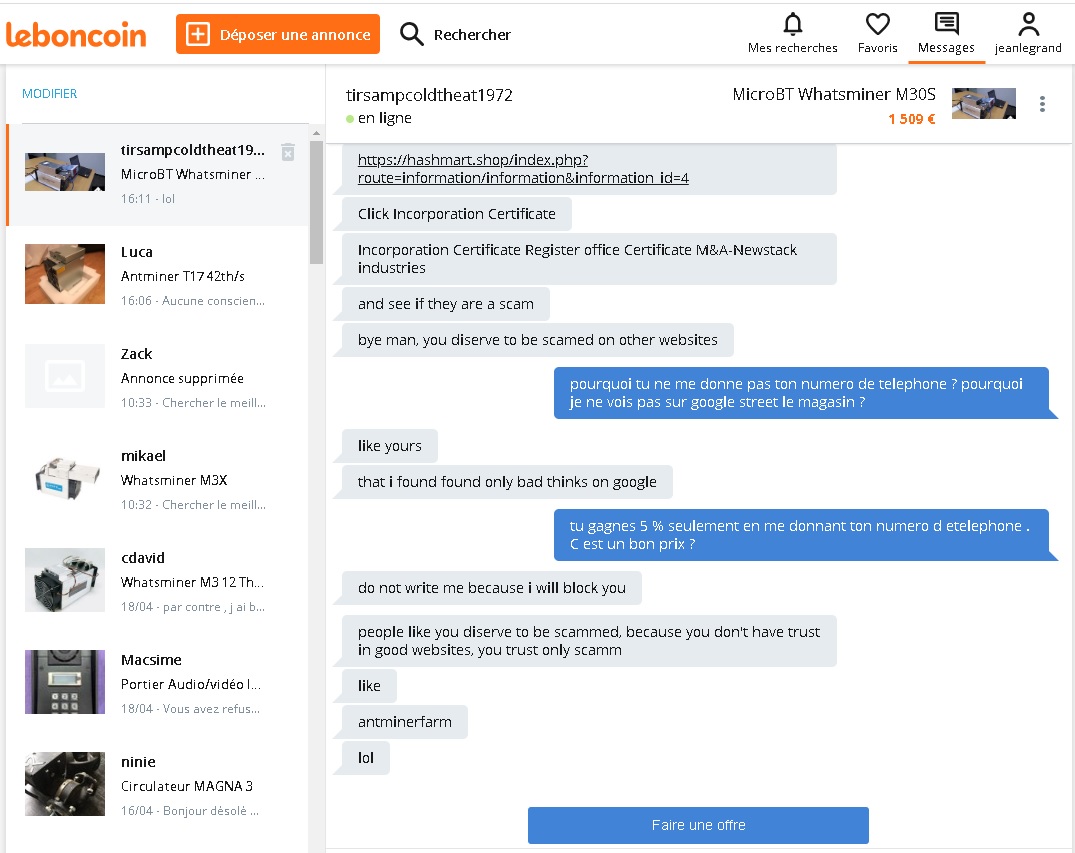Select mikael Whatsminer M3X conversation
The height and width of the screenshot is (853, 1075).
pos(158,480)
